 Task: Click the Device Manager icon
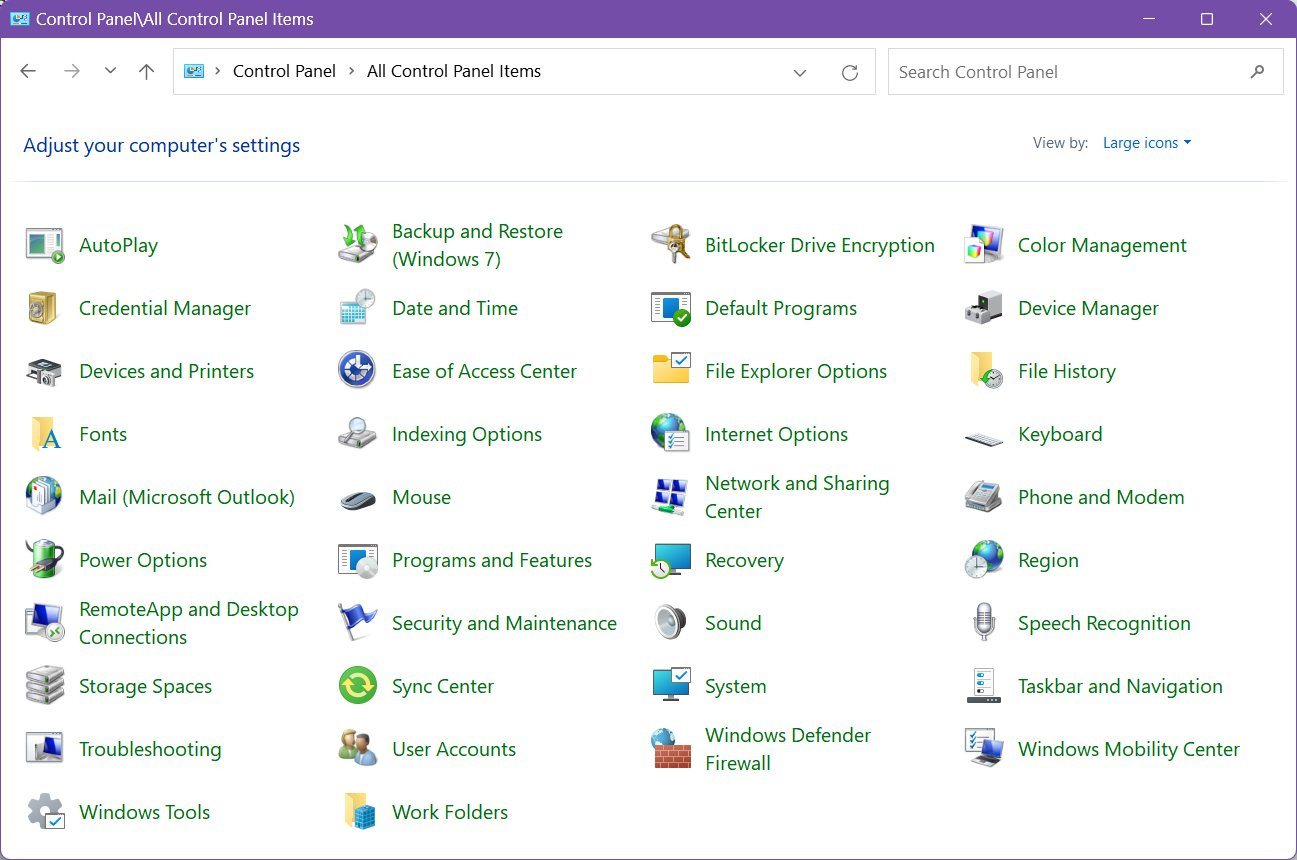(x=984, y=308)
